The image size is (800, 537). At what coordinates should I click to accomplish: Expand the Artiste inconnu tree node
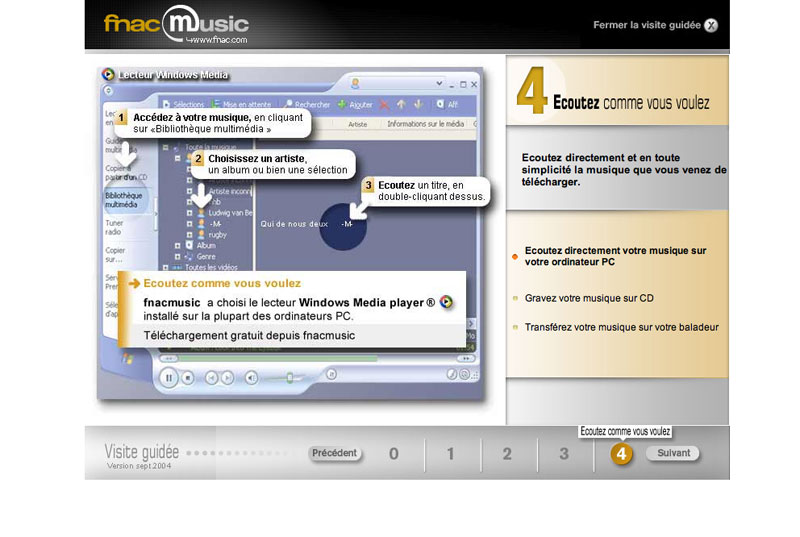(189, 191)
